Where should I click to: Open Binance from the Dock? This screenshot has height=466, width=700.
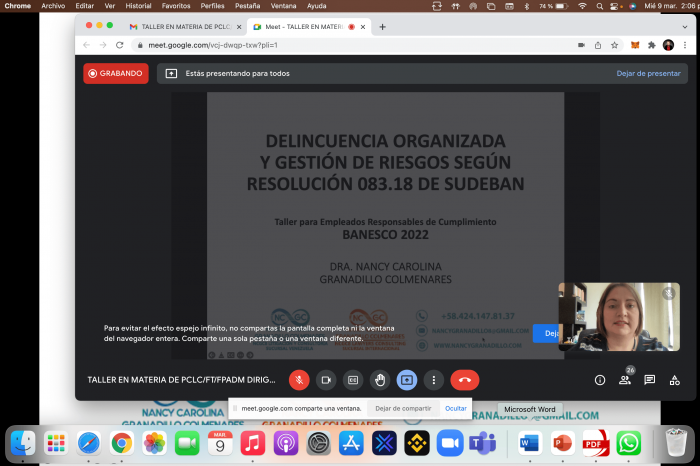tap(417, 443)
